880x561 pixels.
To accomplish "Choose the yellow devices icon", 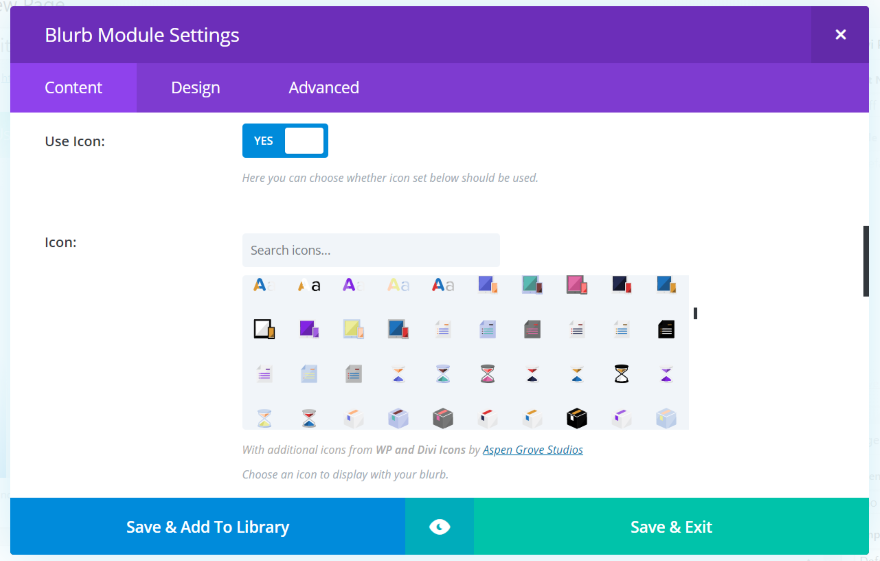I will (x=354, y=328).
